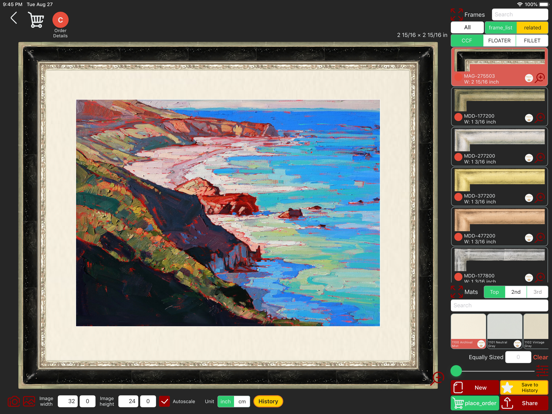The height and width of the screenshot is (414, 552).
Task: Select copper frame MDD-477200 thumbnail
Action: pyautogui.click(x=499, y=220)
